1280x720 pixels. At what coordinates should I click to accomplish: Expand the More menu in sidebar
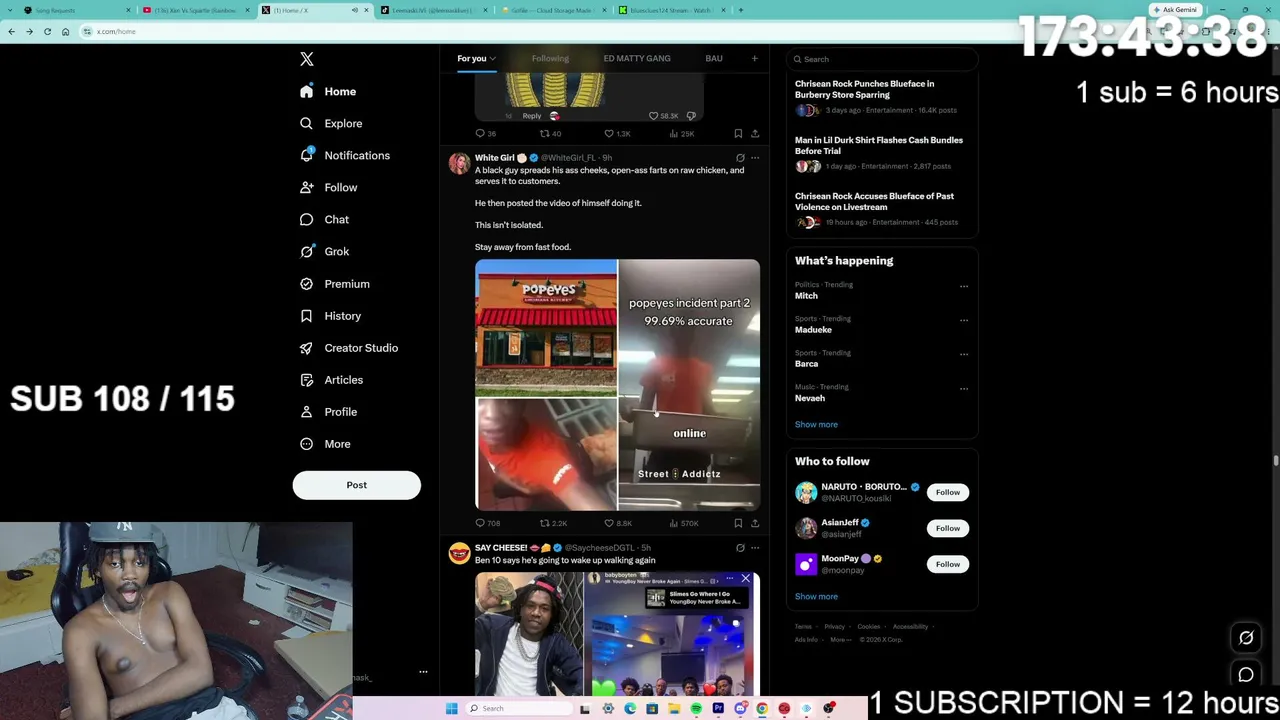tap(325, 443)
